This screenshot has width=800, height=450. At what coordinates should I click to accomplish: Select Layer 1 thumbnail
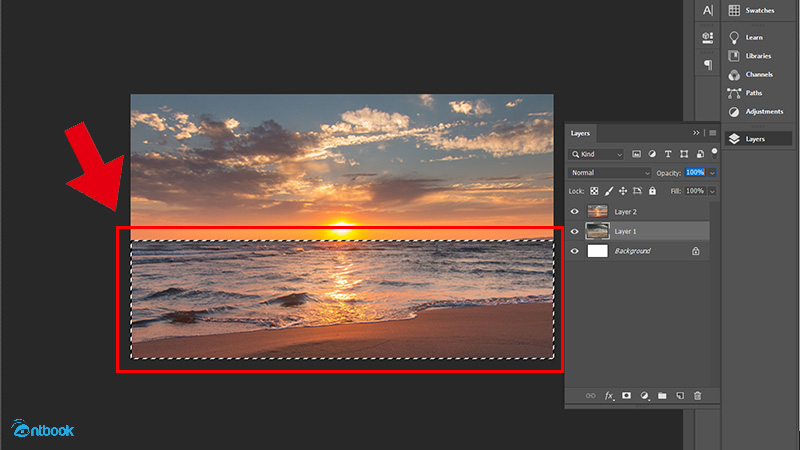(597, 231)
